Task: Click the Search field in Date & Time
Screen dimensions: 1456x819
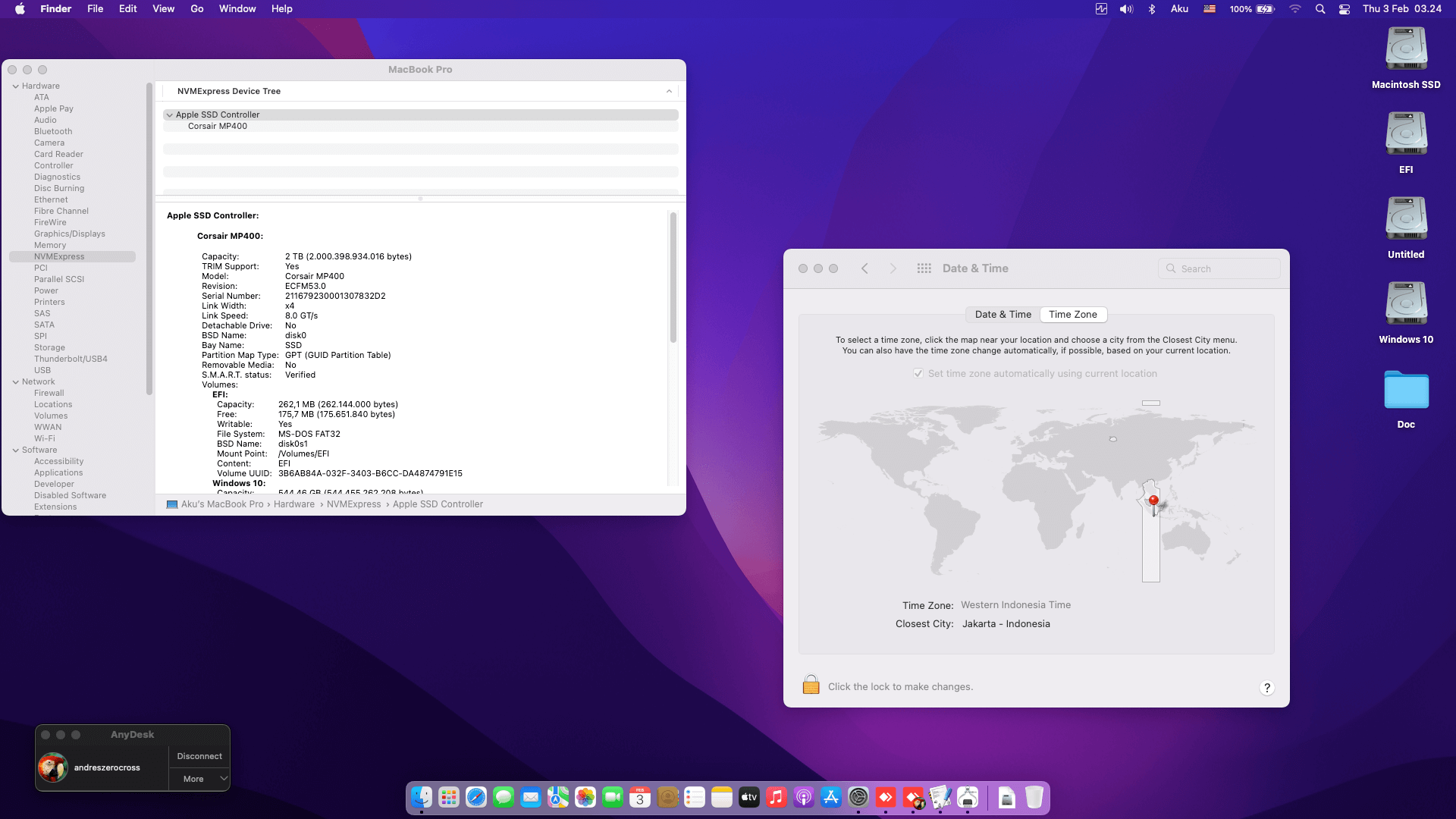Action: [1222, 268]
